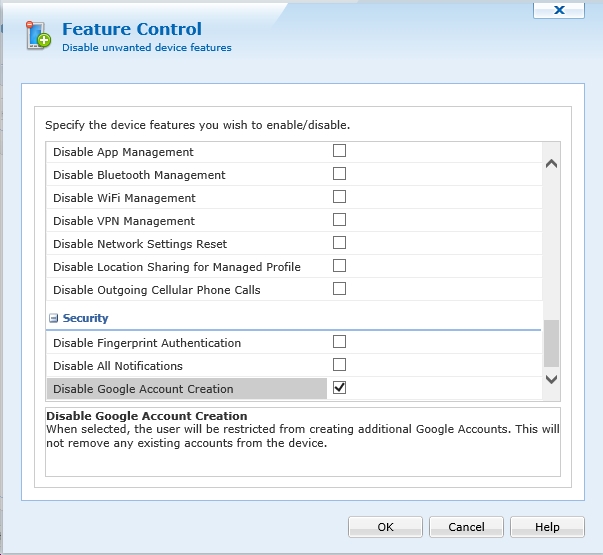Open Help for Feature Control
This screenshot has height=555, width=603.
[x=547, y=527]
